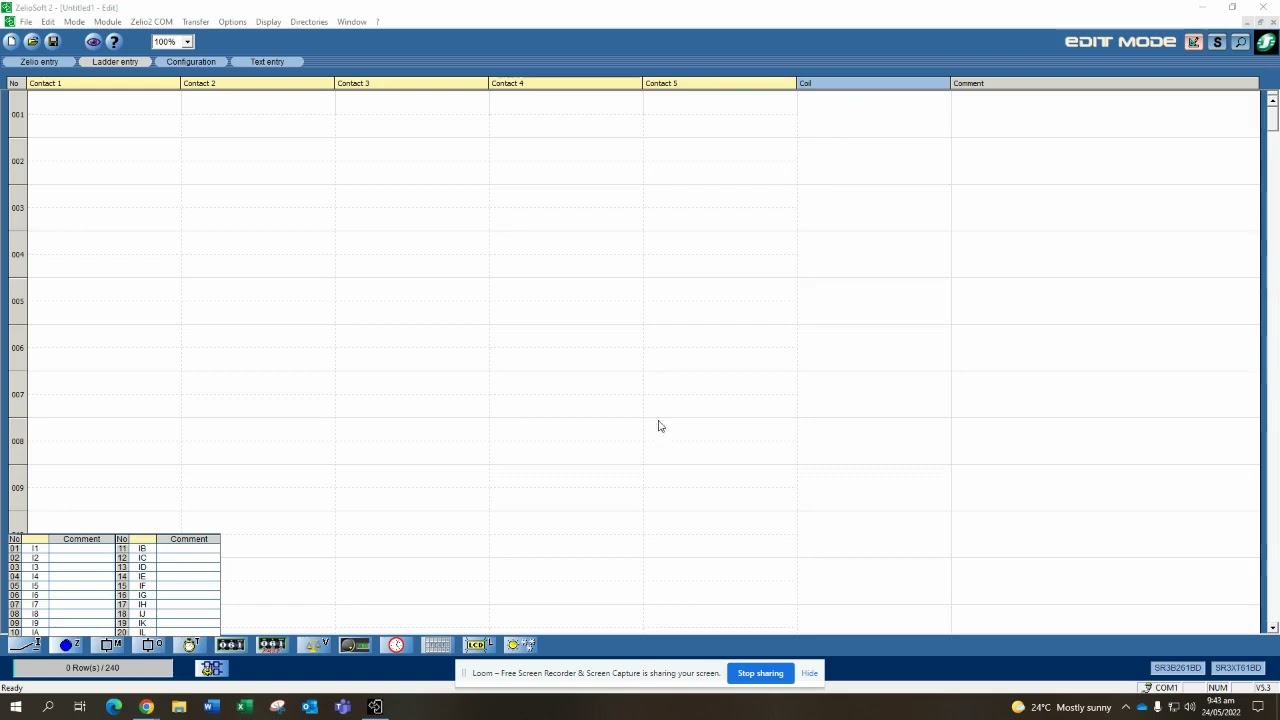Pick the timers T icon

pyautogui.click(x=190, y=645)
